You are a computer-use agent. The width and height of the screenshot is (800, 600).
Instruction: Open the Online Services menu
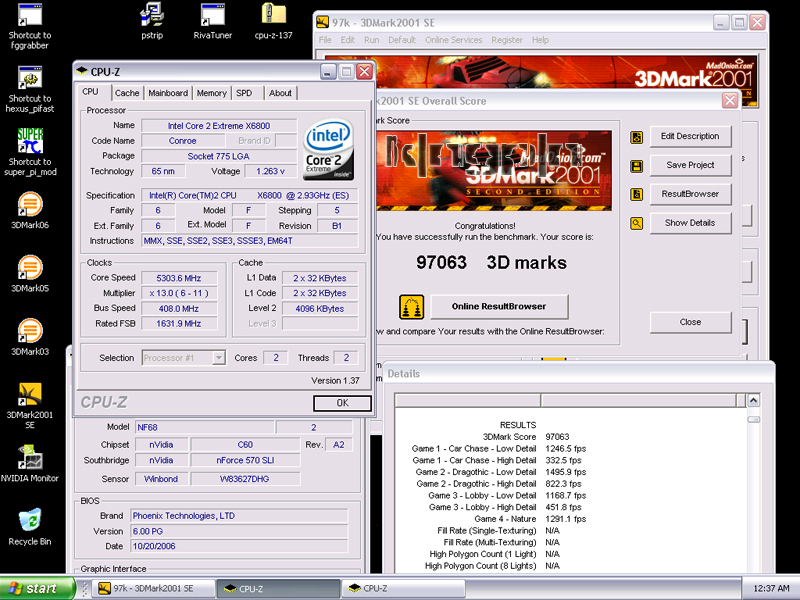click(x=454, y=40)
